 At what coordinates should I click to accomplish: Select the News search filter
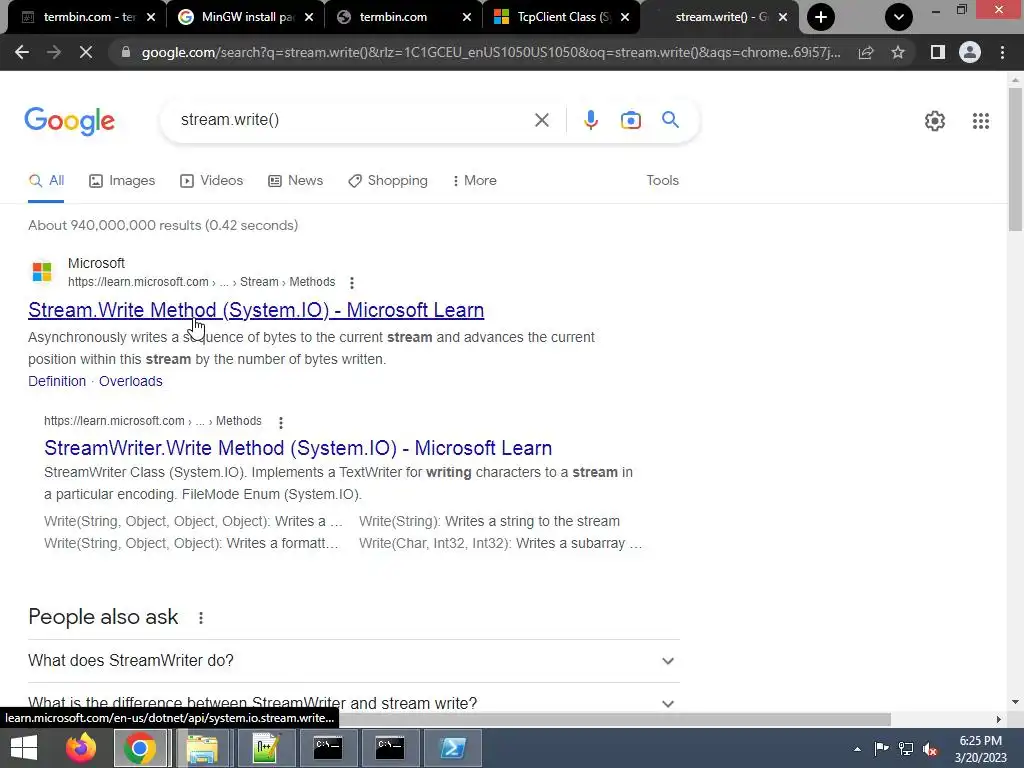(295, 181)
